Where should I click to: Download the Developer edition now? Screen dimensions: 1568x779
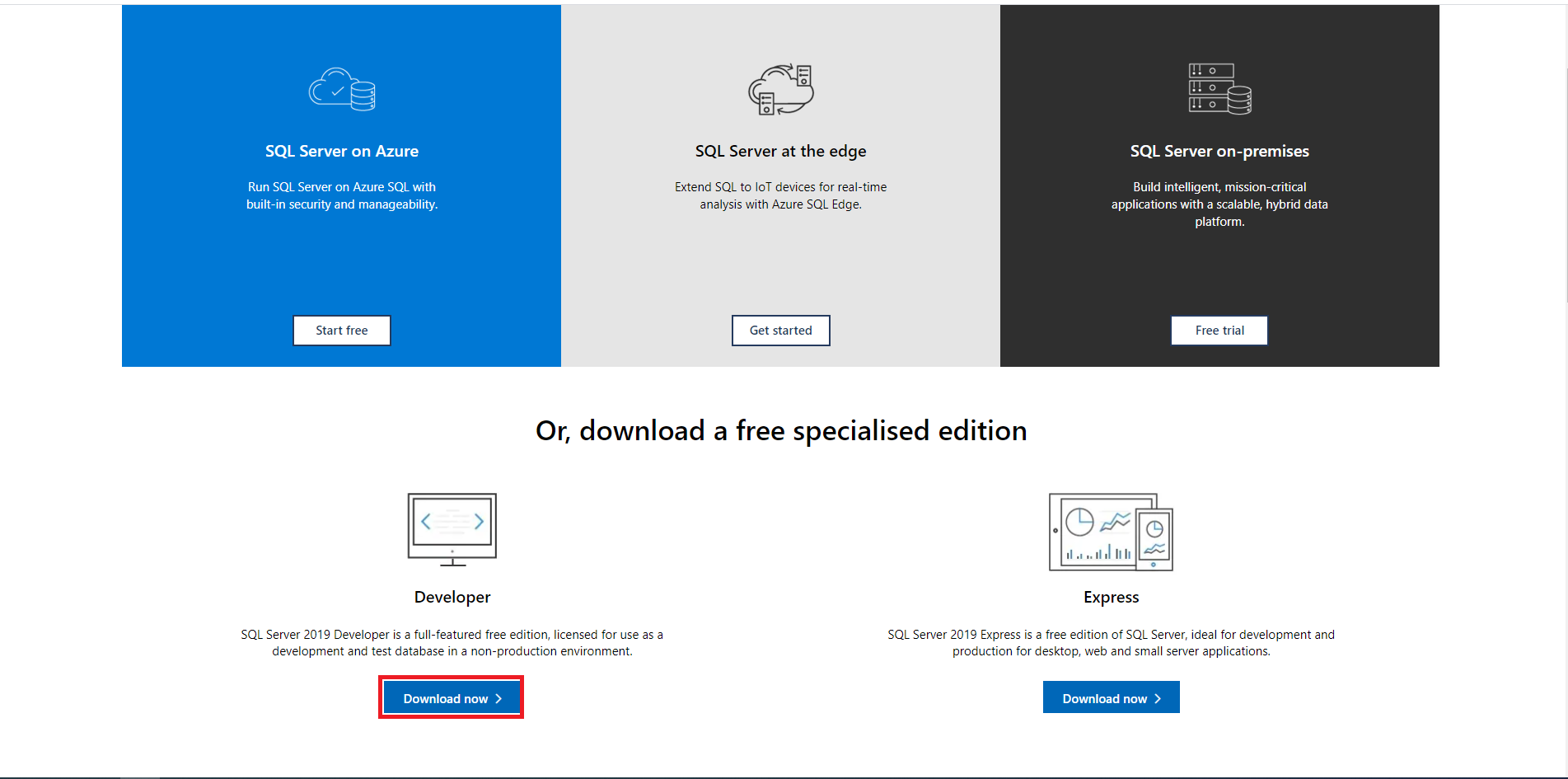[452, 698]
